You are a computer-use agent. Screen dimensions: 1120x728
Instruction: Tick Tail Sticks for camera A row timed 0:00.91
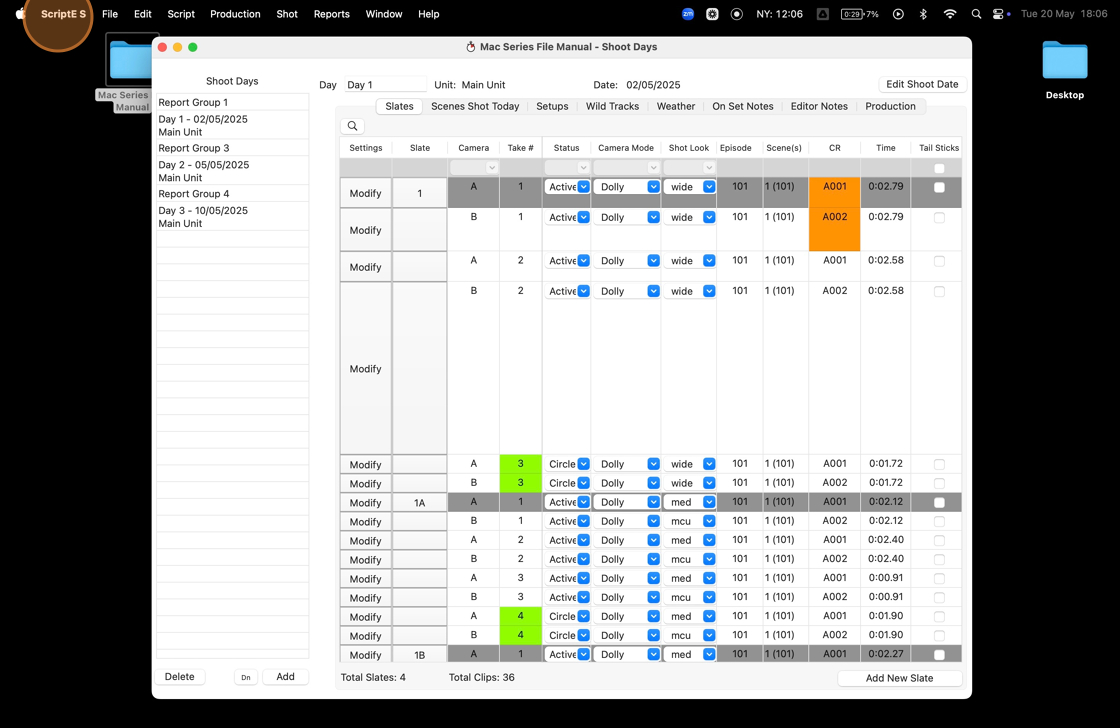click(x=939, y=579)
